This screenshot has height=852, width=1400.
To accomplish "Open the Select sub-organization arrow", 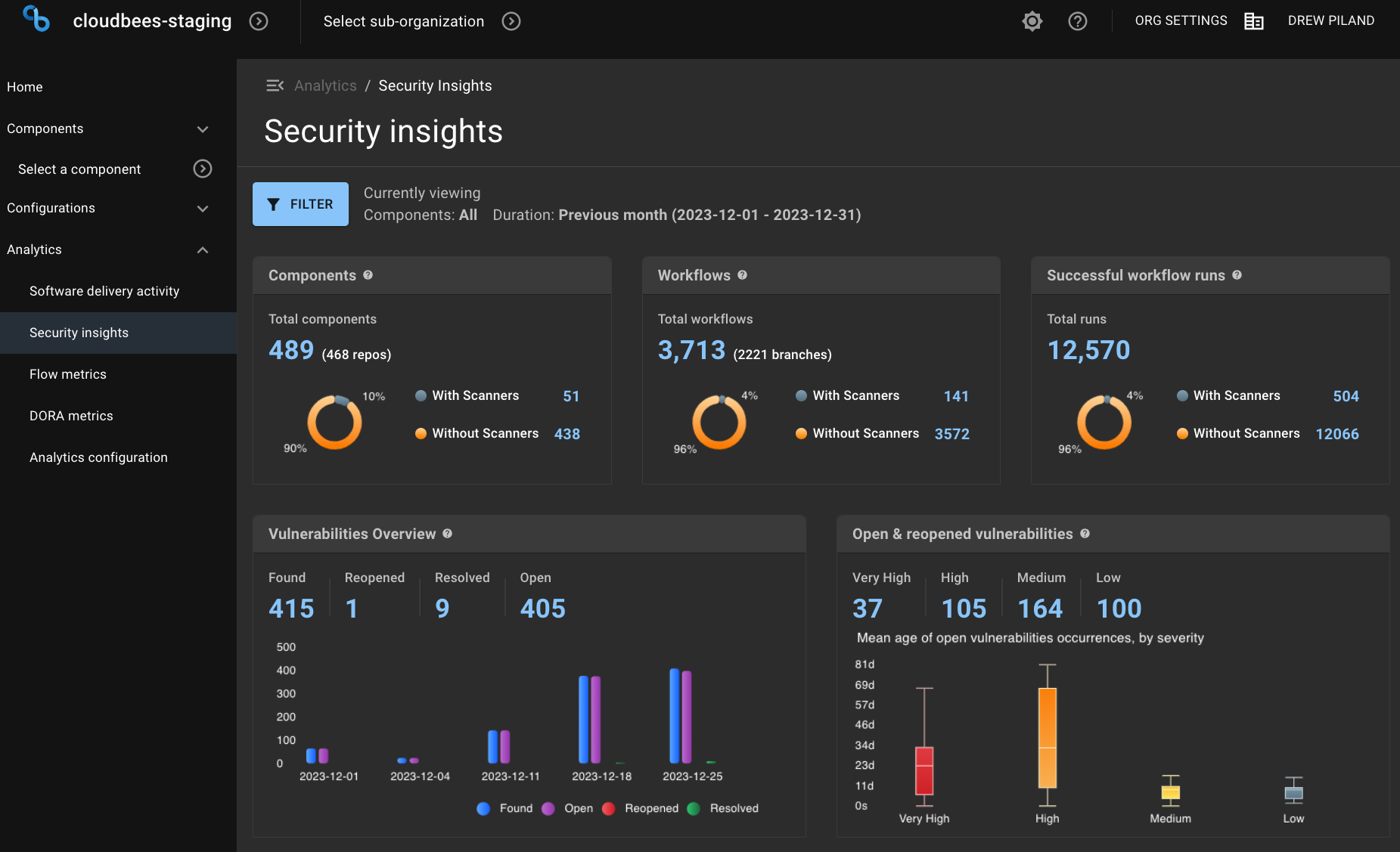I will click(x=511, y=21).
